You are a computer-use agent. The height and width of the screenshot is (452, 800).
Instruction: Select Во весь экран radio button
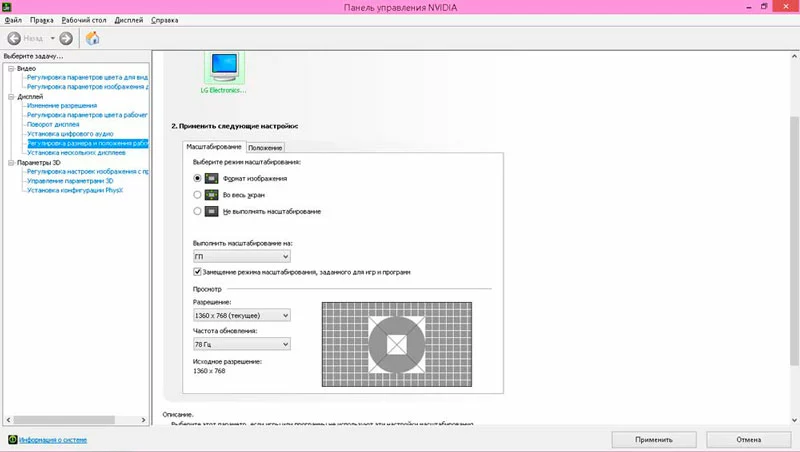pyautogui.click(x=197, y=194)
